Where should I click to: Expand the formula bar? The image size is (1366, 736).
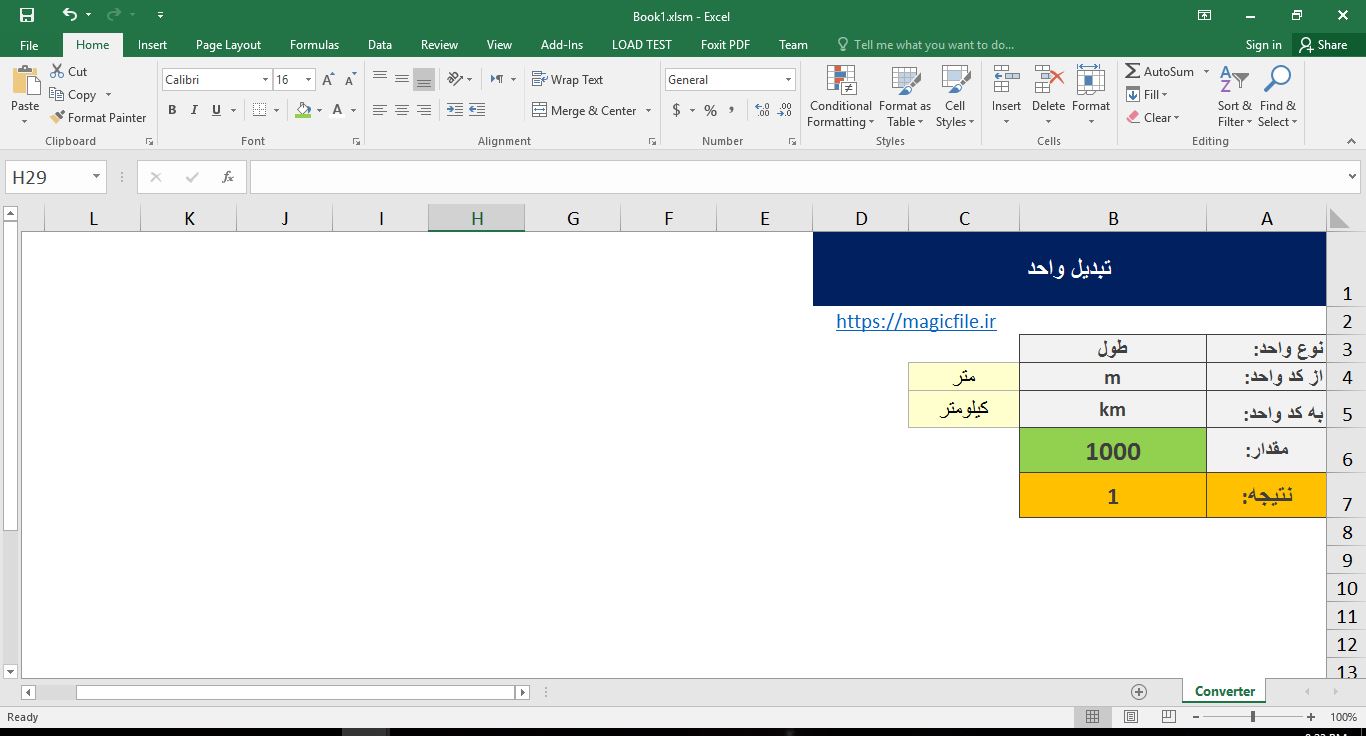pyautogui.click(x=1353, y=177)
